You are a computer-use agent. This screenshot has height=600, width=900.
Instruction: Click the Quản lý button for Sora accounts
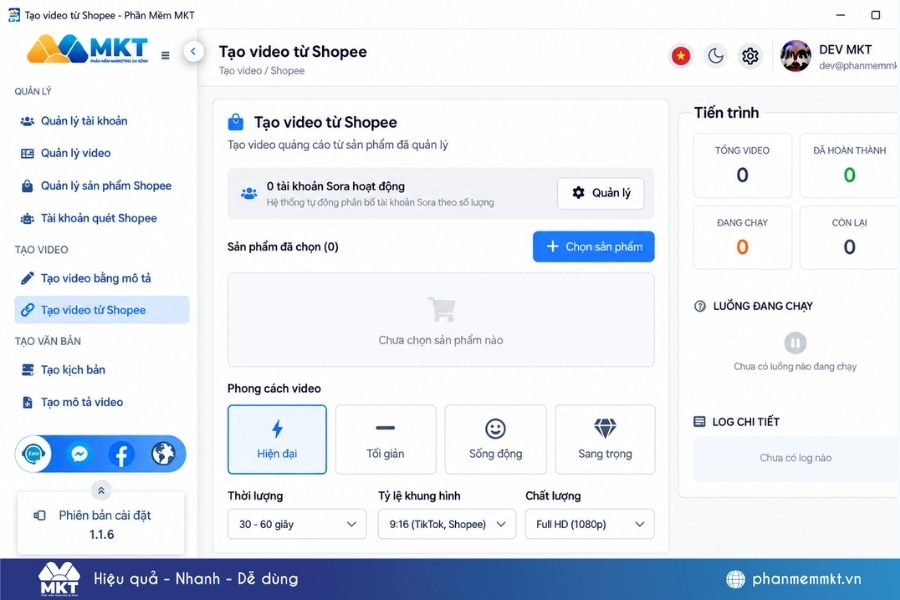click(600, 193)
